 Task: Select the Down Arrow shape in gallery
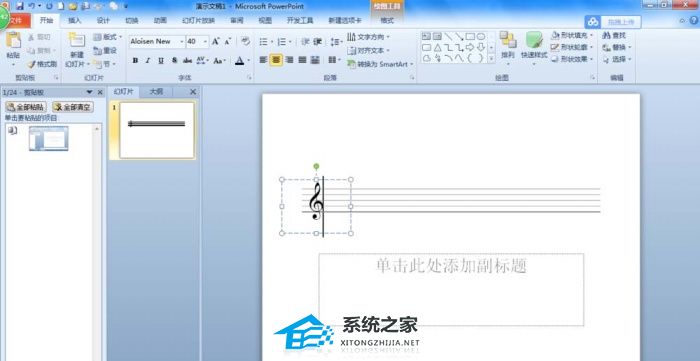(481, 47)
